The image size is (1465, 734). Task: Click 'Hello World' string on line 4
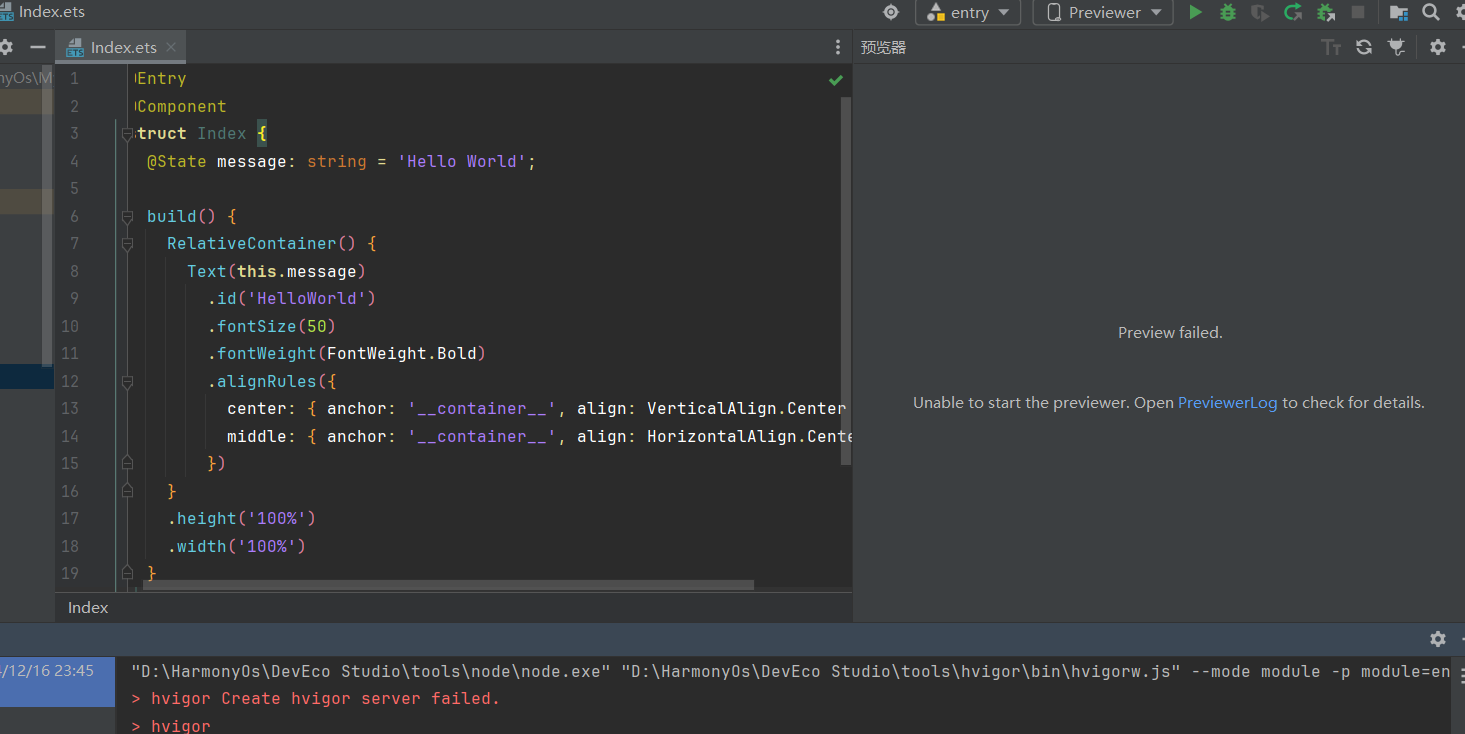(462, 161)
